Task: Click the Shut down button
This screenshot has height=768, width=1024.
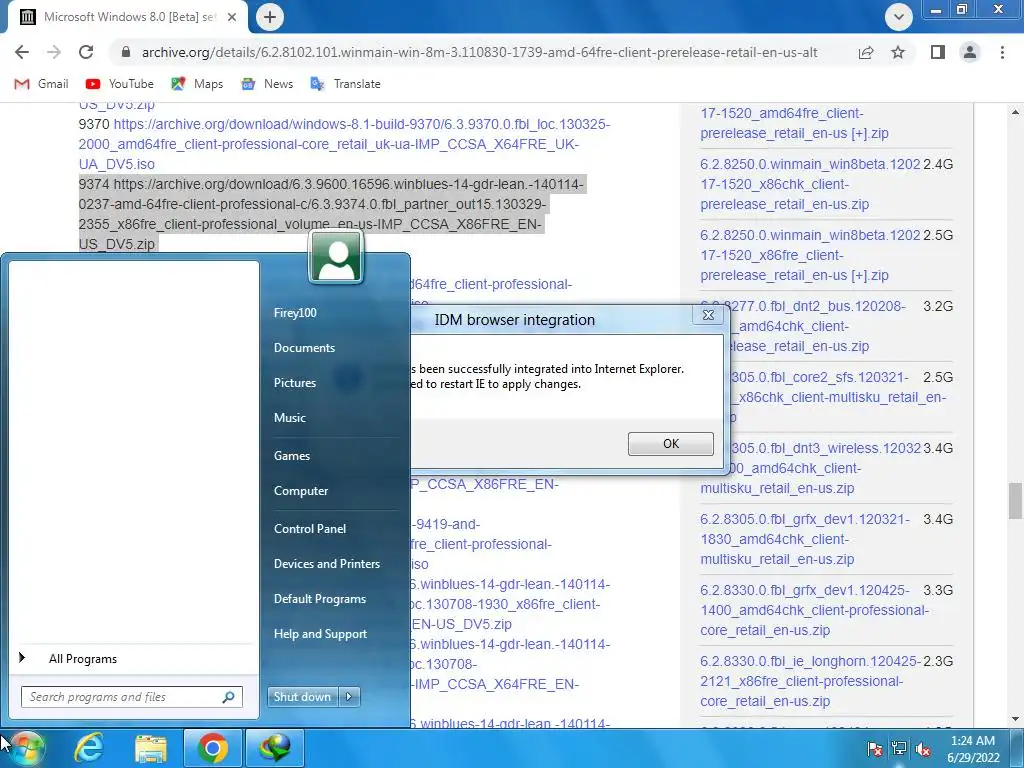Action: point(303,697)
